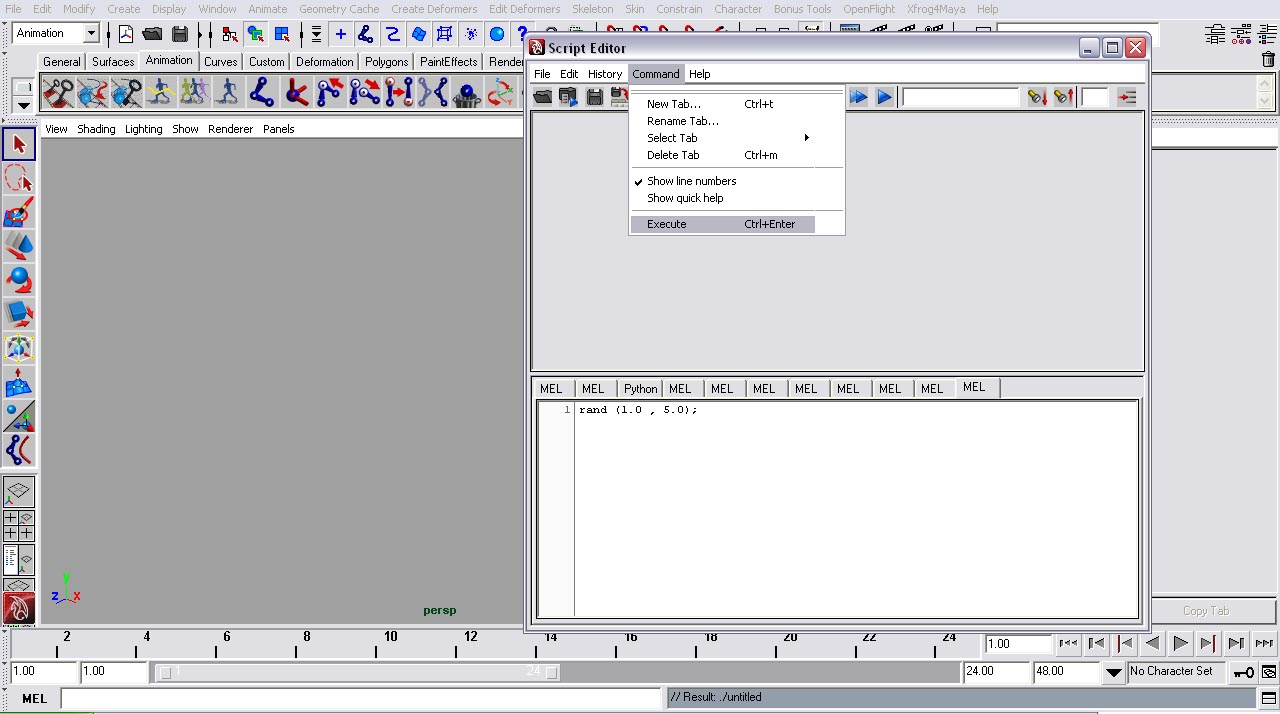Click the Joint tool shelf icon
1280x714 pixels.
tap(262, 94)
